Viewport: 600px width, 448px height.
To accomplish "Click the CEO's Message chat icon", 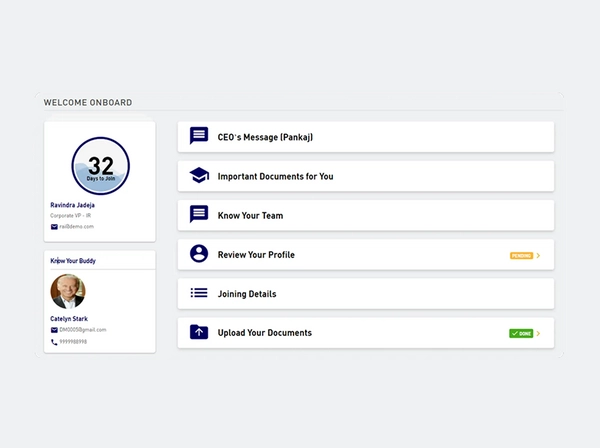I will coord(199,136).
